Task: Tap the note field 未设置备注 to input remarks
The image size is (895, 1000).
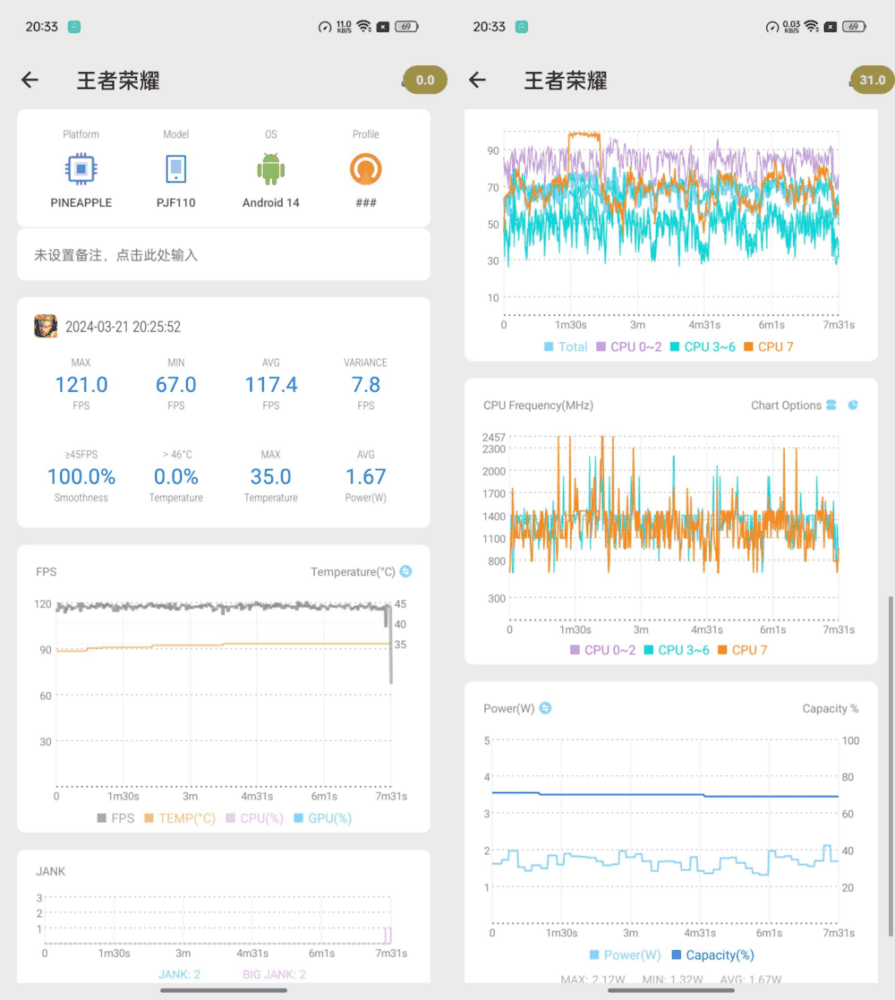Action: pos(223,254)
